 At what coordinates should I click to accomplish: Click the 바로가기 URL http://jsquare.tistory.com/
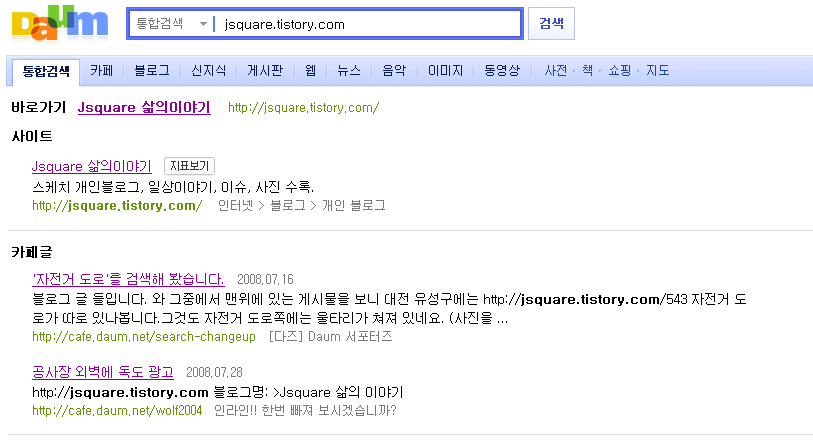coord(303,108)
